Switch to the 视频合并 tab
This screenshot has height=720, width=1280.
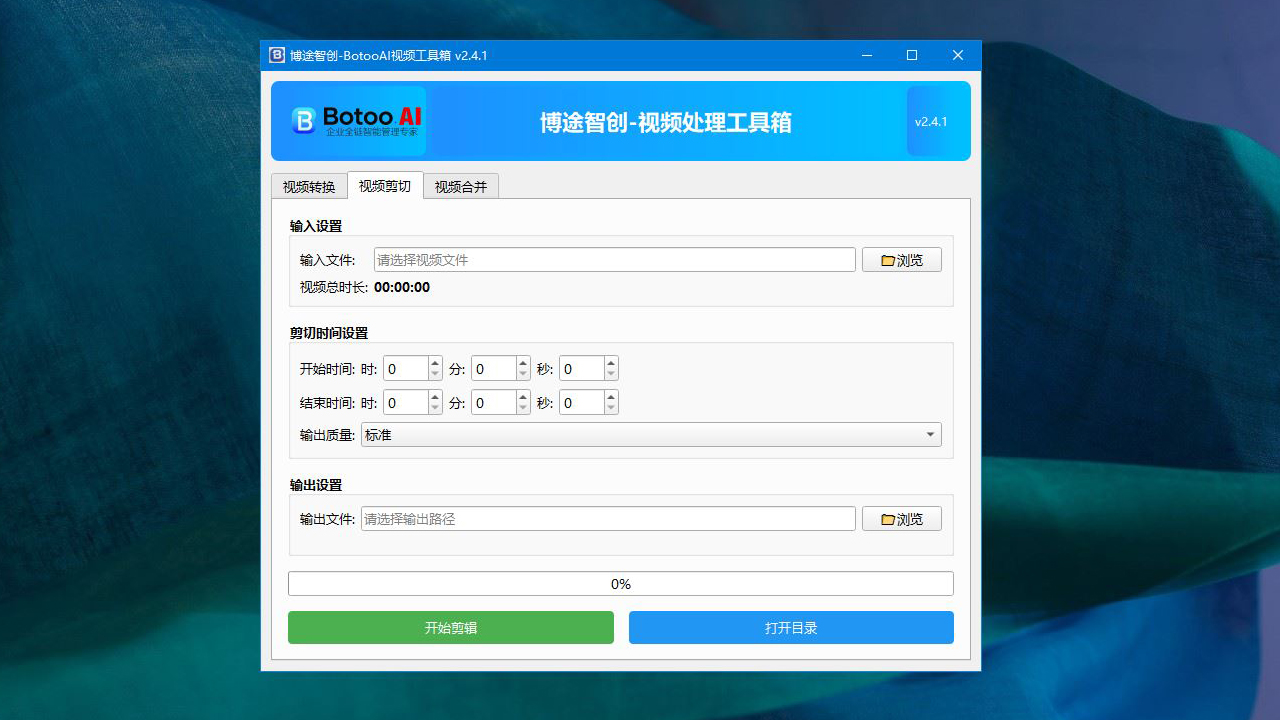coord(460,186)
